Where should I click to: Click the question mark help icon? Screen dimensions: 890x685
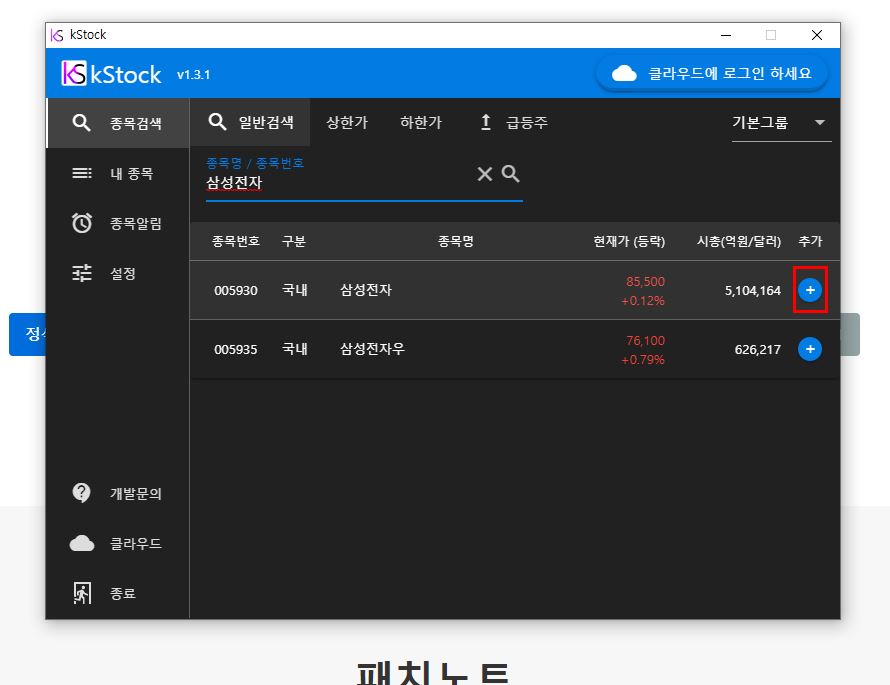[82, 493]
